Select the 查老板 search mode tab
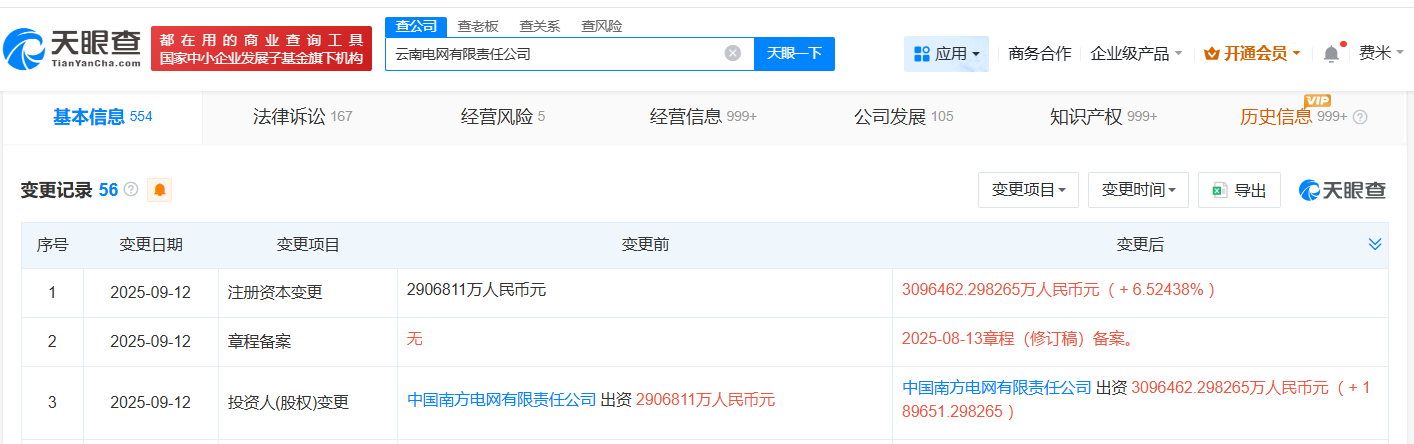Screen dimensions: 1414x444 point(478,26)
